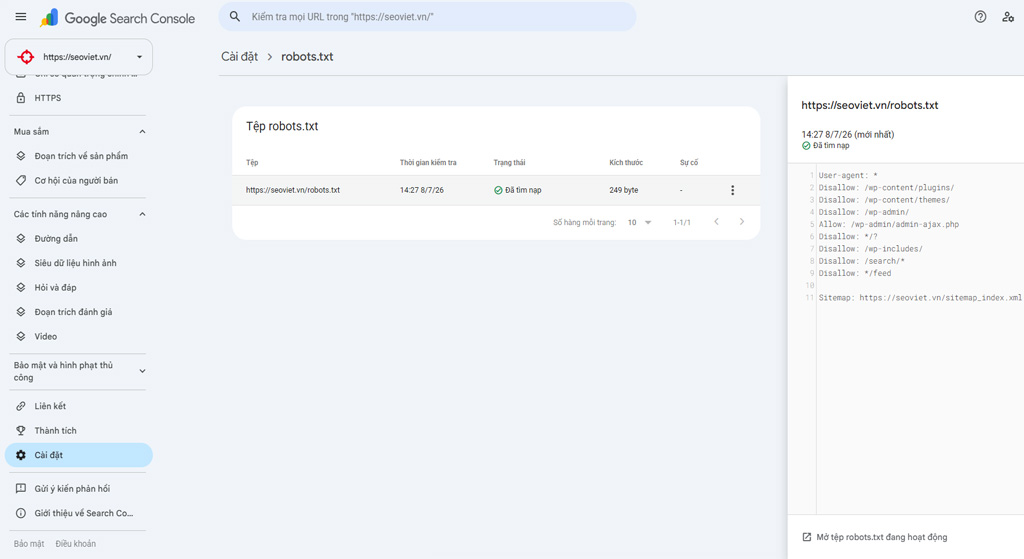Click 14:27 8/7/26 (mới nhất) version text
The height and width of the screenshot is (559, 1024).
click(x=848, y=135)
